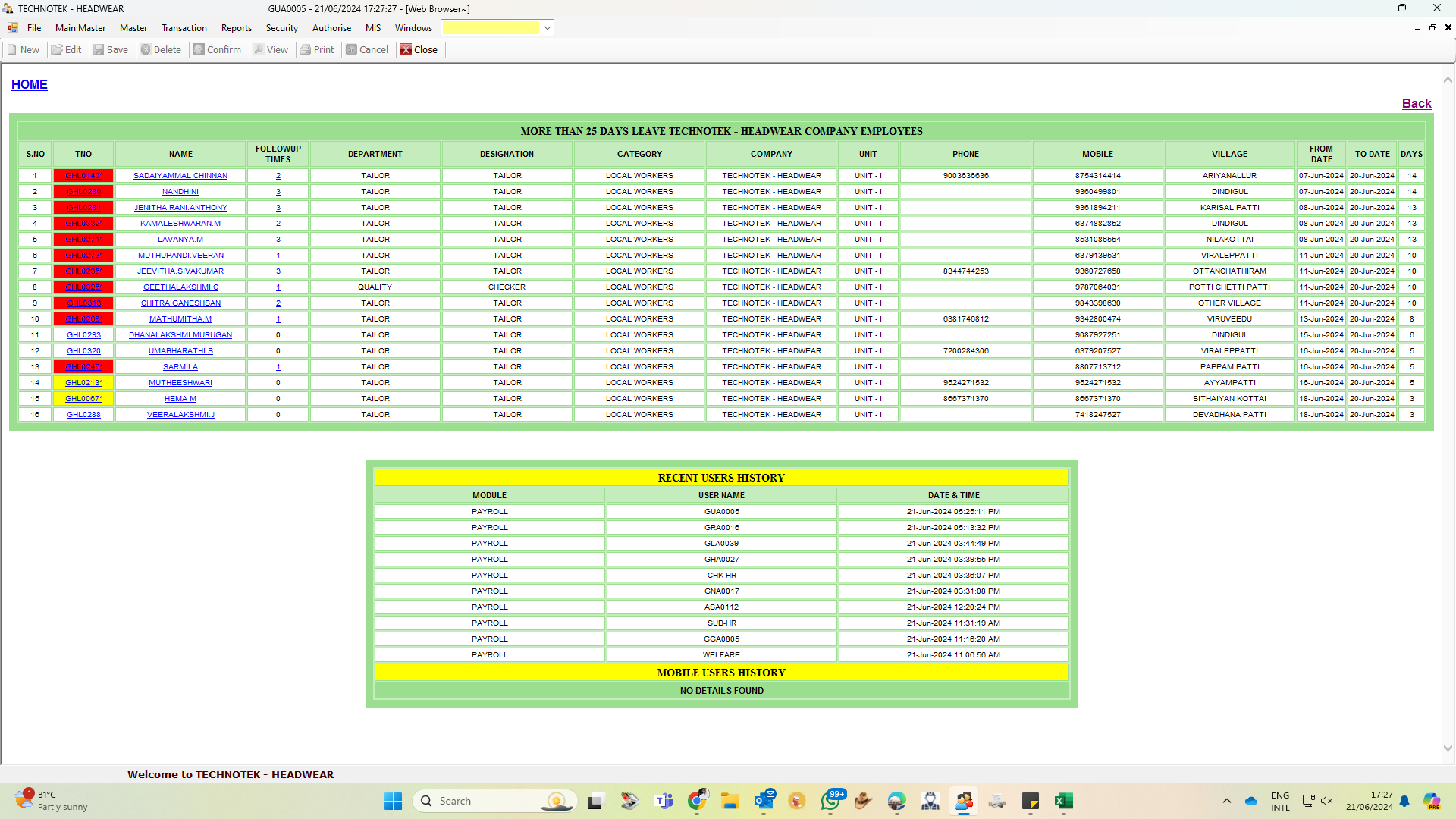
Task: Click the New toolbar icon
Action: 23,50
